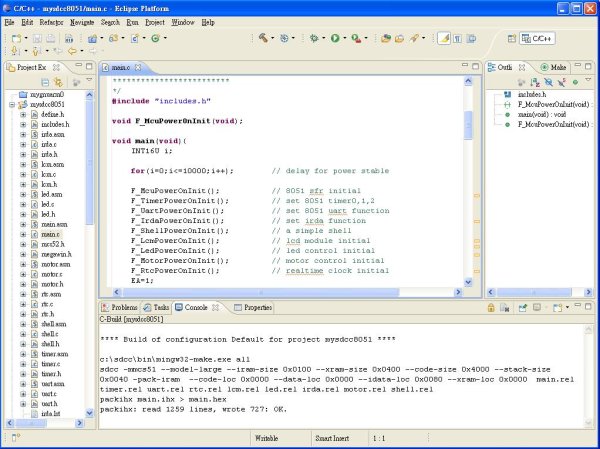Image resolution: width=600 pixels, height=449 pixels.
Task: Click the Debug bug icon
Action: [314, 38]
